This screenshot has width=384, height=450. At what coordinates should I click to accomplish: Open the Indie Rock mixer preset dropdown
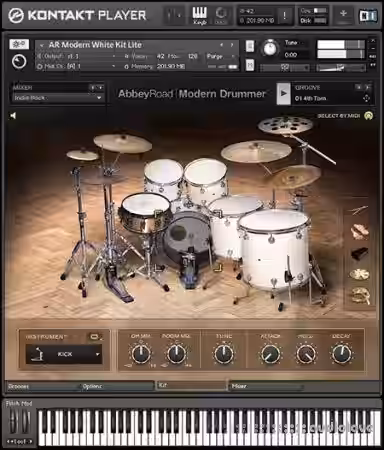coord(57,98)
